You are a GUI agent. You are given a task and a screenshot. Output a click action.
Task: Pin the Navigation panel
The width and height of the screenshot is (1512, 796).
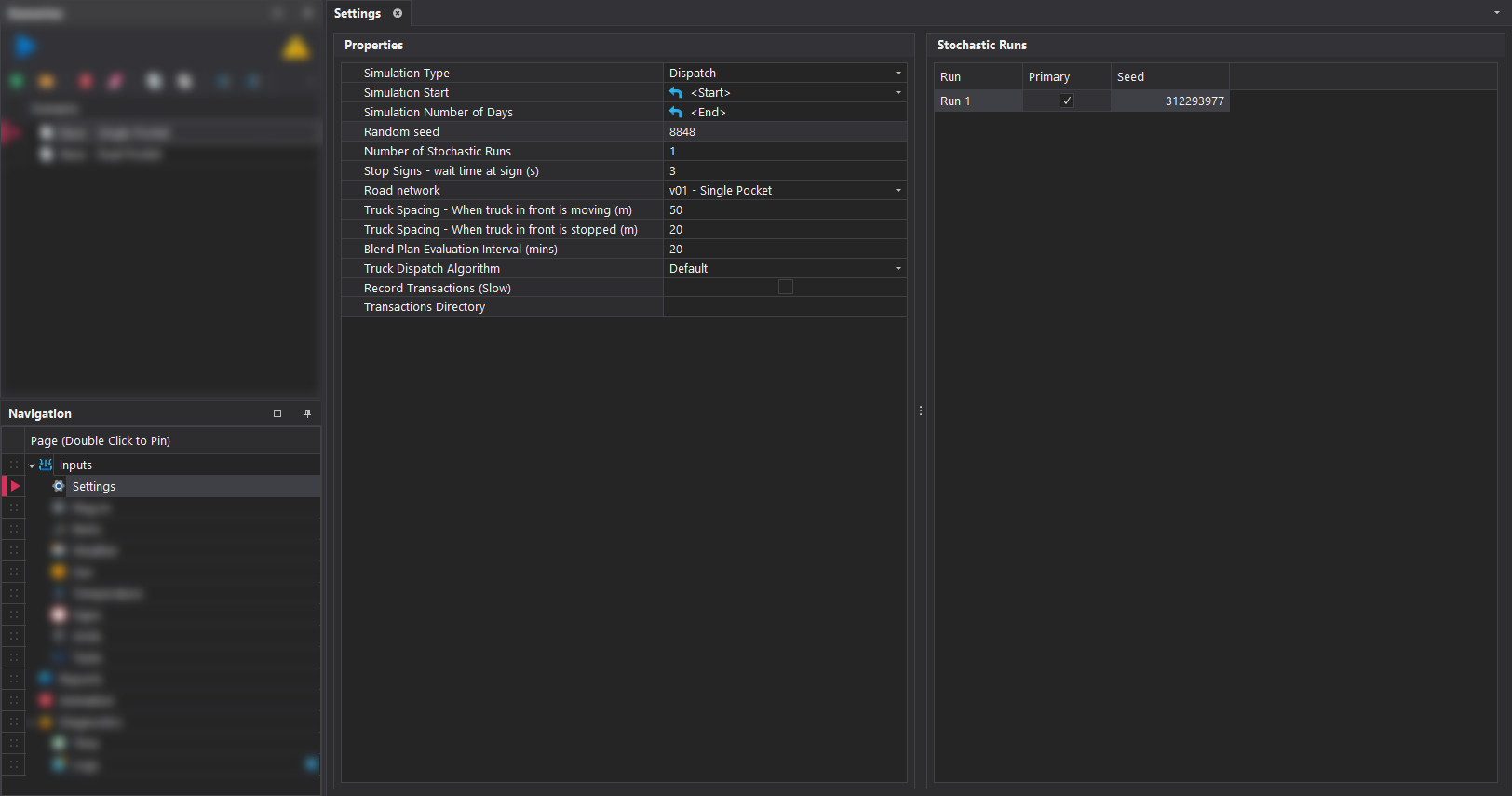(x=307, y=413)
